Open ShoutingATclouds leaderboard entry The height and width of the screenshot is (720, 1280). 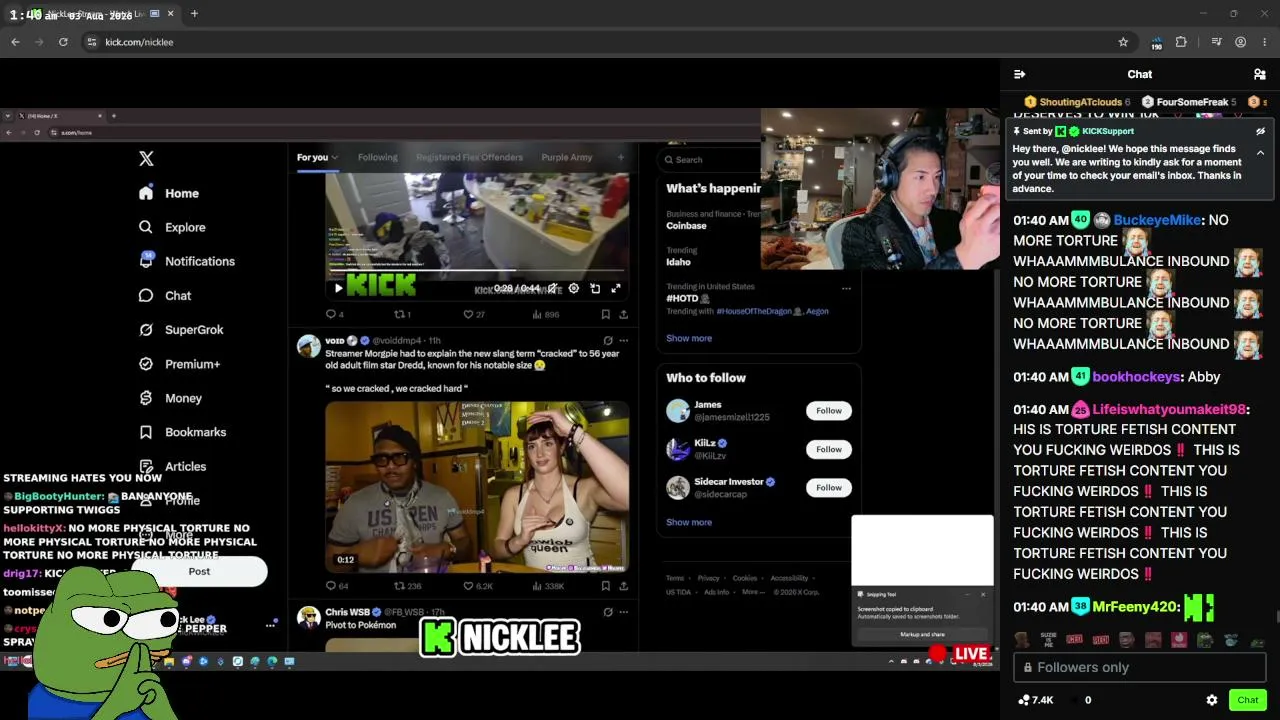click(x=1079, y=102)
